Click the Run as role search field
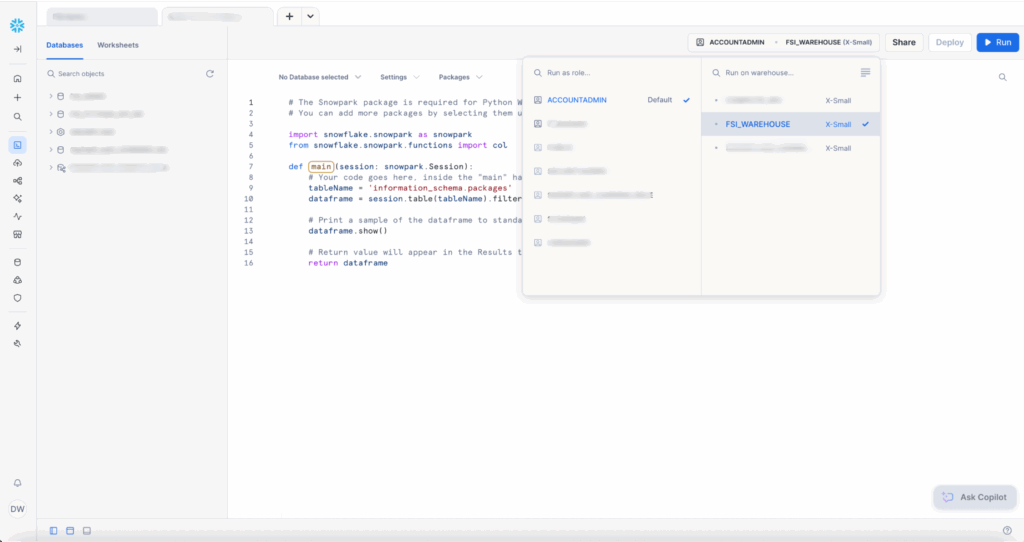The height and width of the screenshot is (542, 1024). pos(610,73)
